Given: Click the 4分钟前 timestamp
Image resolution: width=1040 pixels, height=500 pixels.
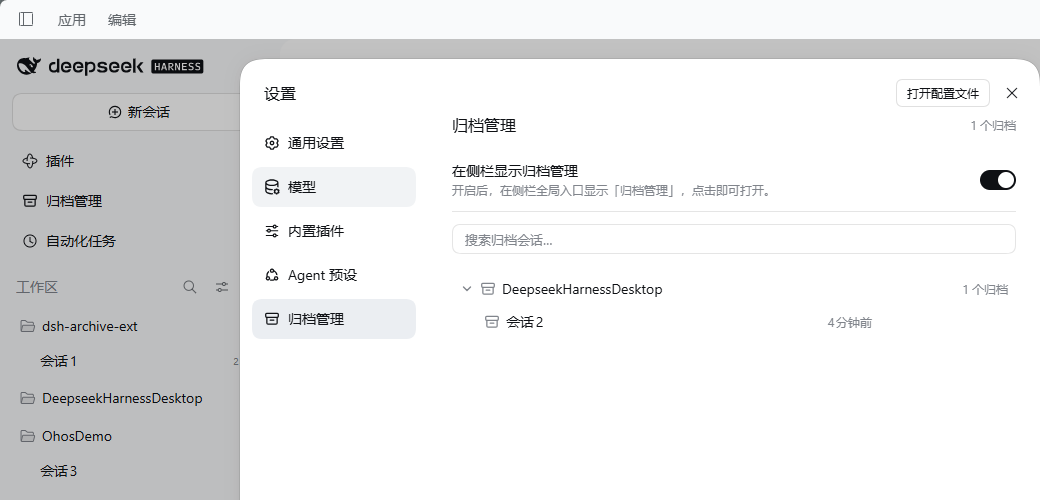Looking at the screenshot, I should click(850, 323).
